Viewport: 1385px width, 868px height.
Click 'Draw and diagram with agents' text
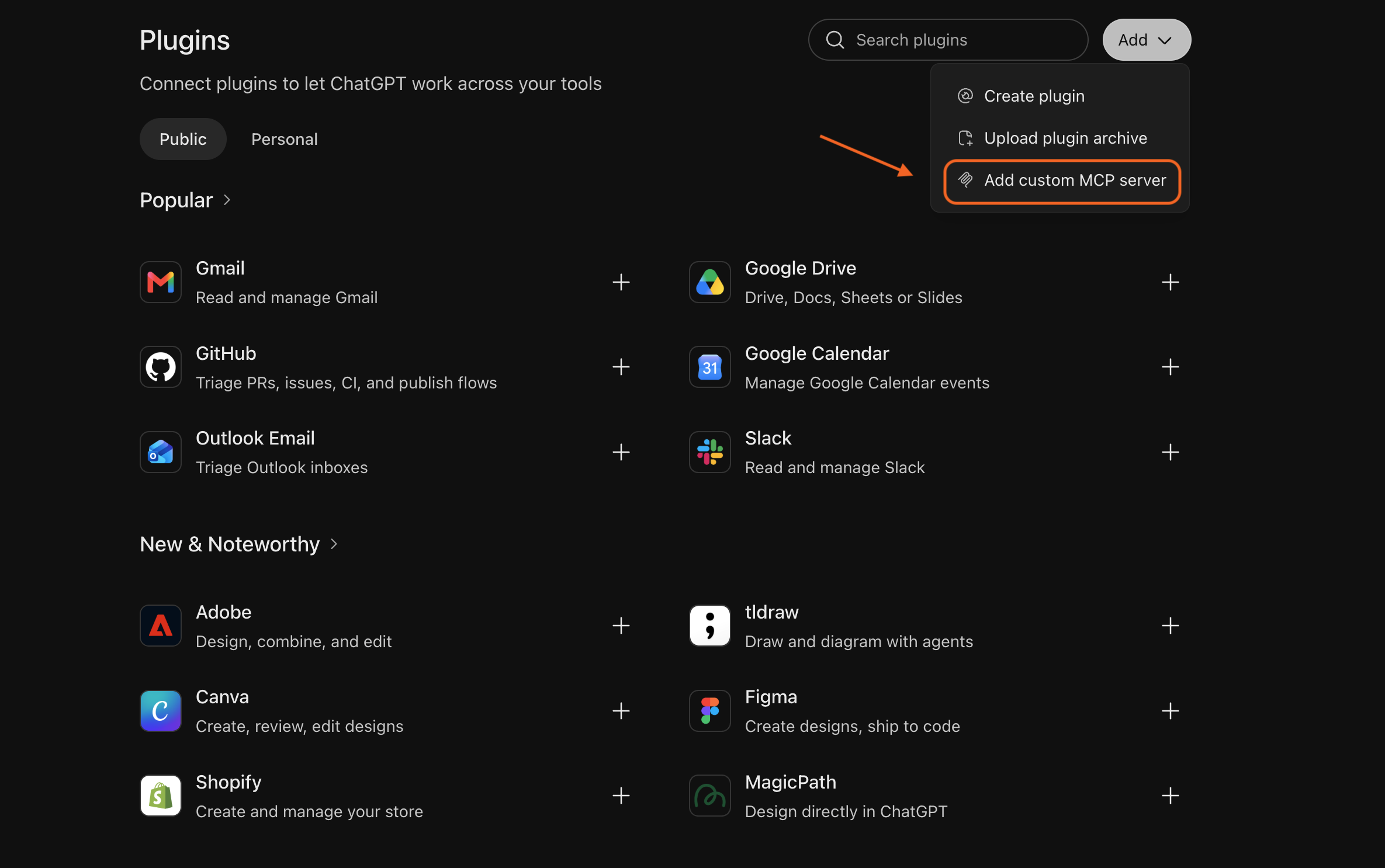click(x=859, y=641)
